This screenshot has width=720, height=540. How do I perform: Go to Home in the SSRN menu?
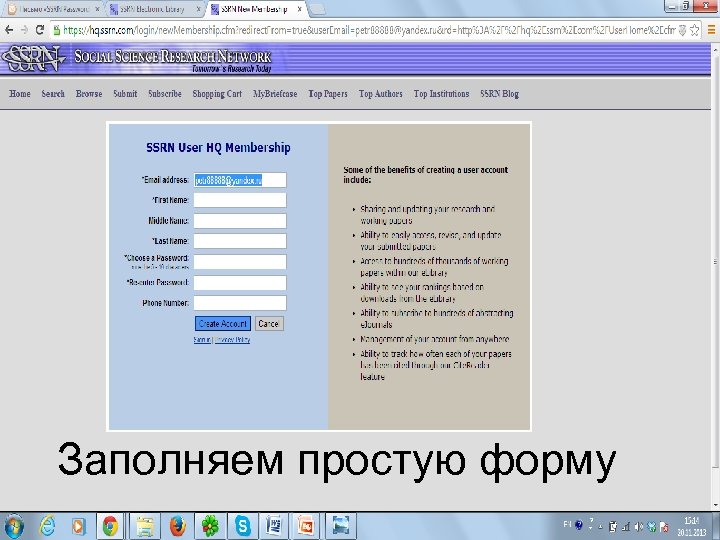(x=20, y=94)
